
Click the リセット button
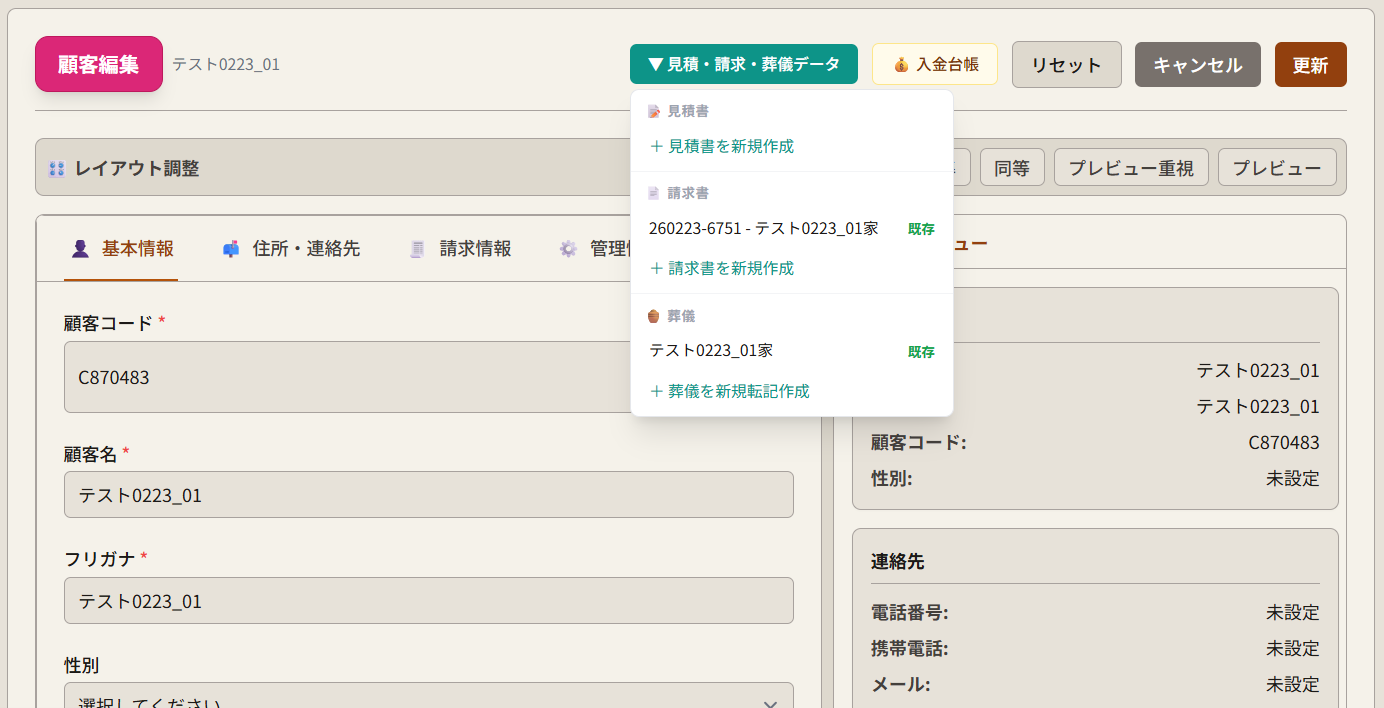pyautogui.click(x=1066, y=65)
